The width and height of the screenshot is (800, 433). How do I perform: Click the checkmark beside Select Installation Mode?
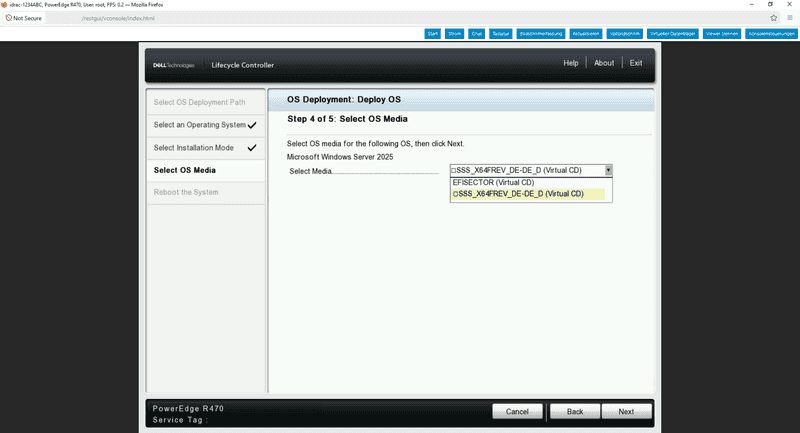252,148
